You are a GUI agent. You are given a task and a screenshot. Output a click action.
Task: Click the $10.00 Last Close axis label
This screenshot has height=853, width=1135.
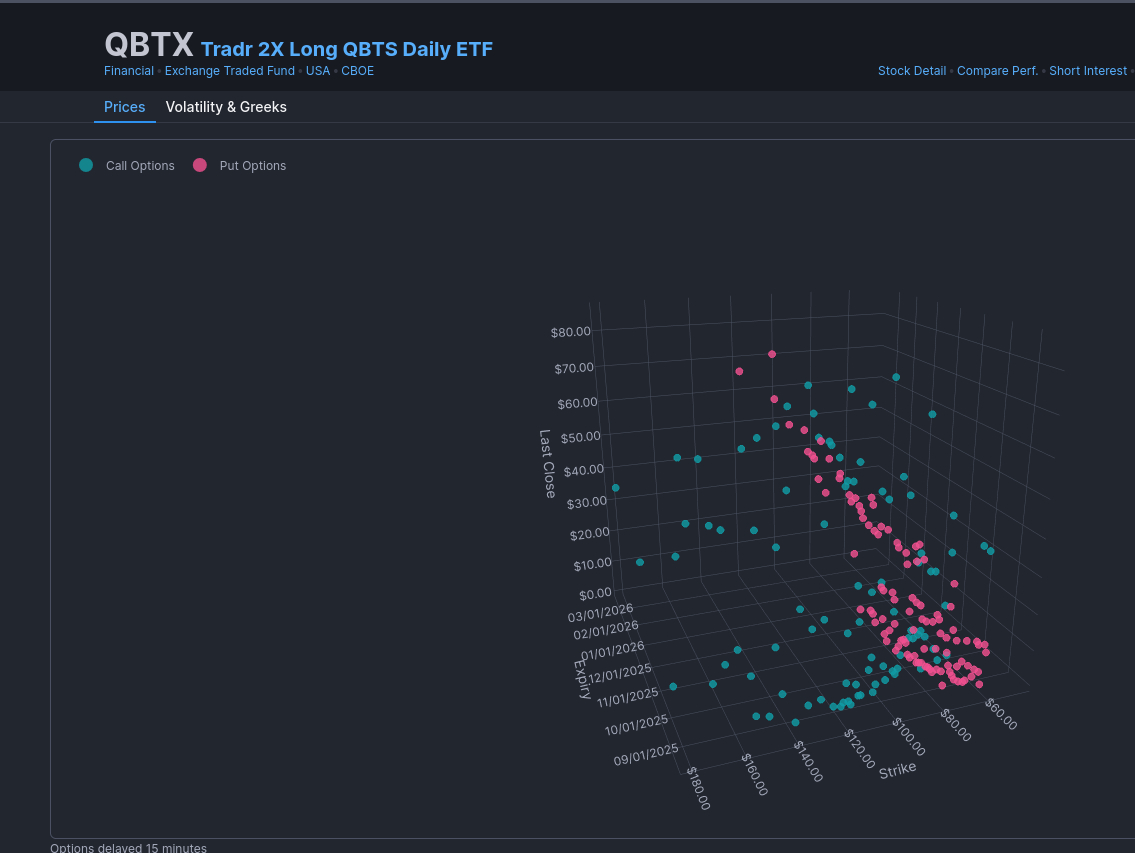(x=592, y=564)
